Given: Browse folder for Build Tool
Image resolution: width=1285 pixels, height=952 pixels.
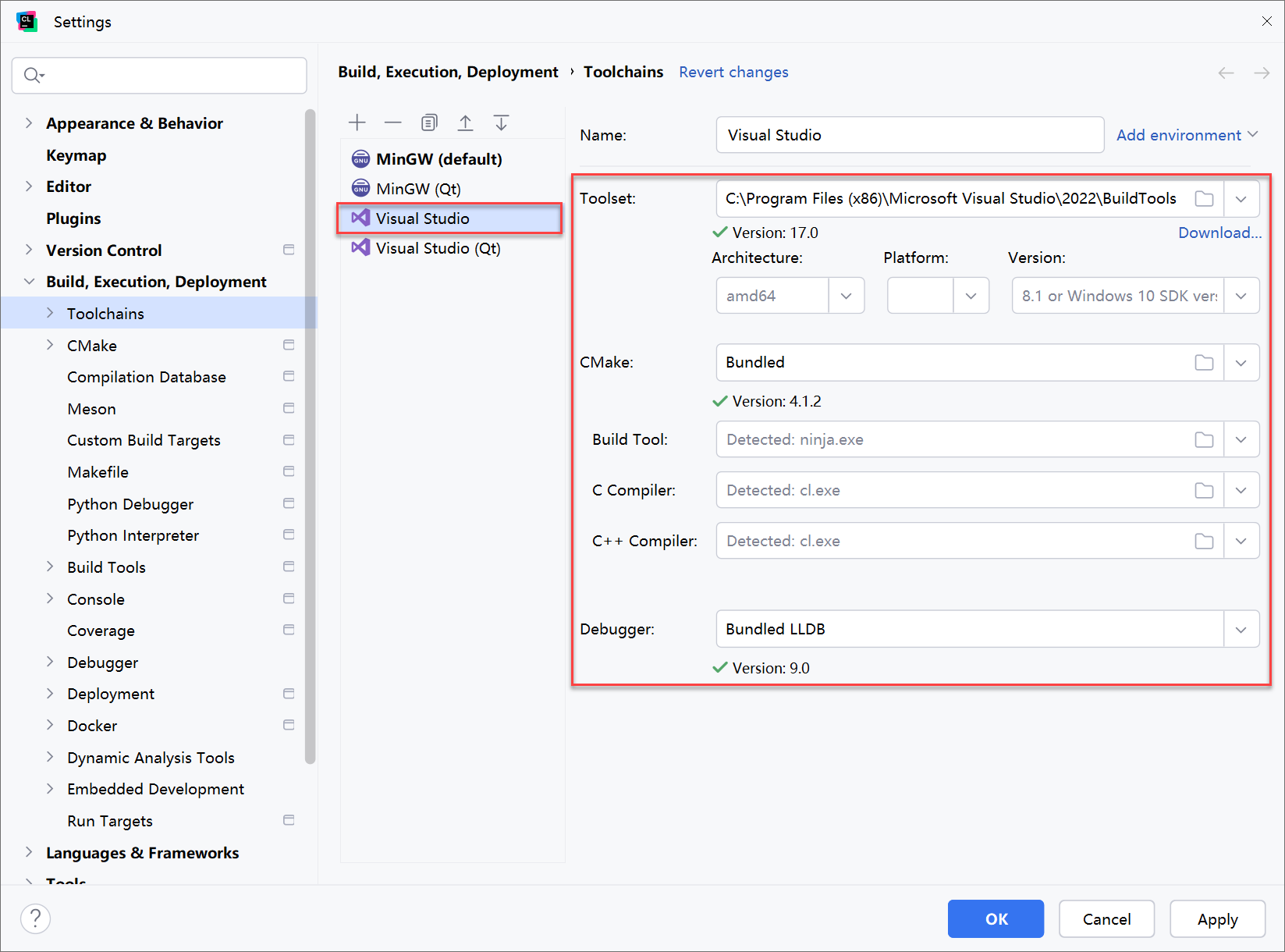Looking at the screenshot, I should tap(1204, 440).
